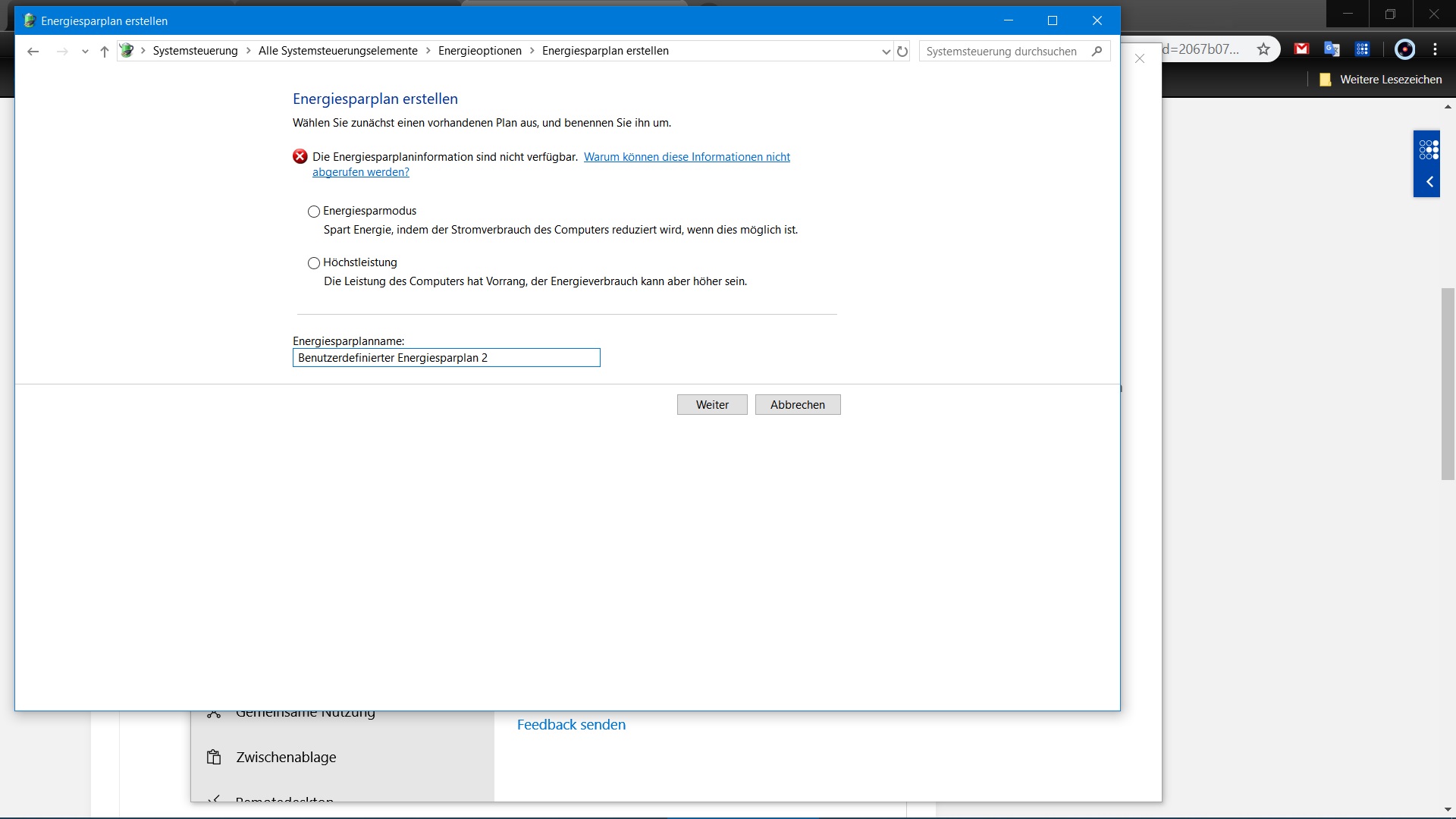Click the search magnifier icon
The height and width of the screenshot is (819, 1456).
click(x=1097, y=52)
